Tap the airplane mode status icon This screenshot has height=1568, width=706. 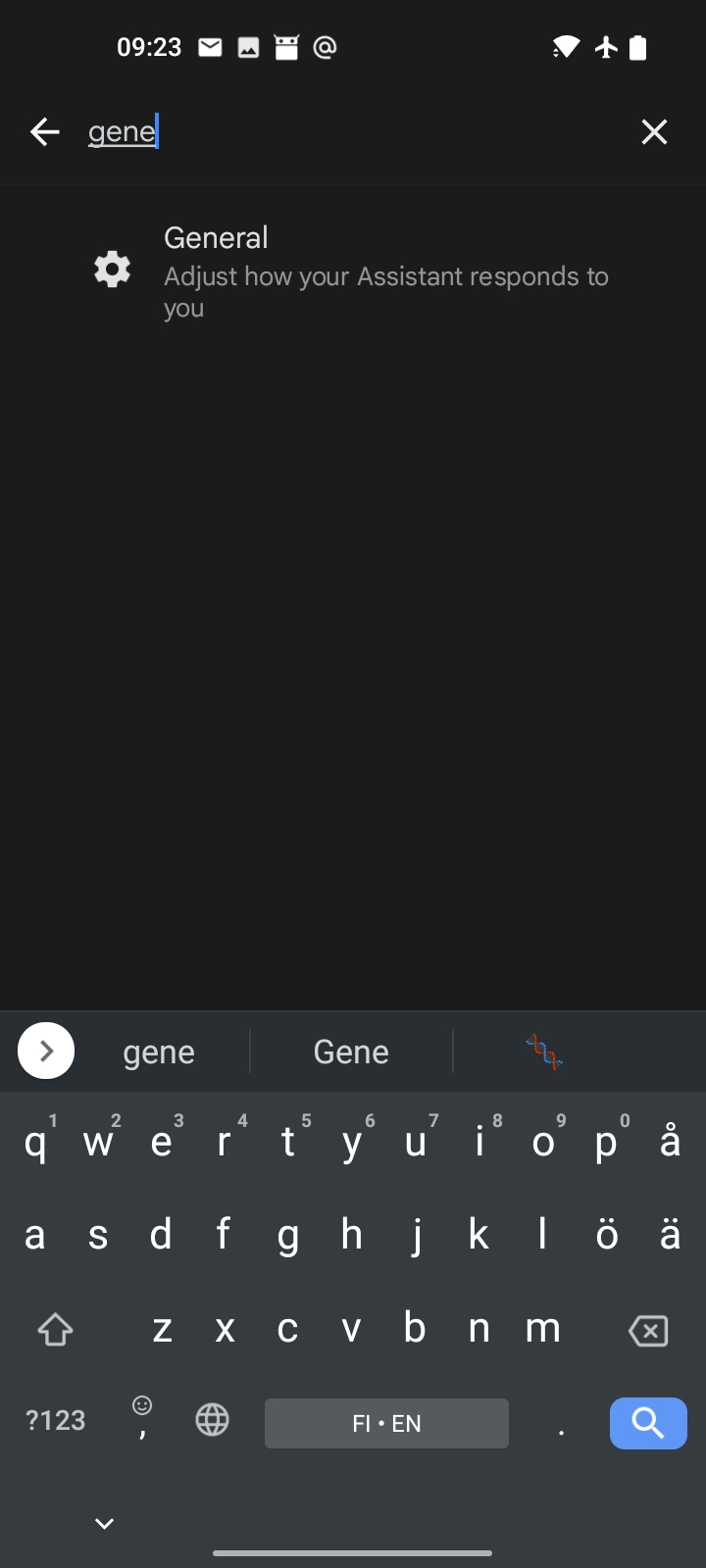coord(606,47)
